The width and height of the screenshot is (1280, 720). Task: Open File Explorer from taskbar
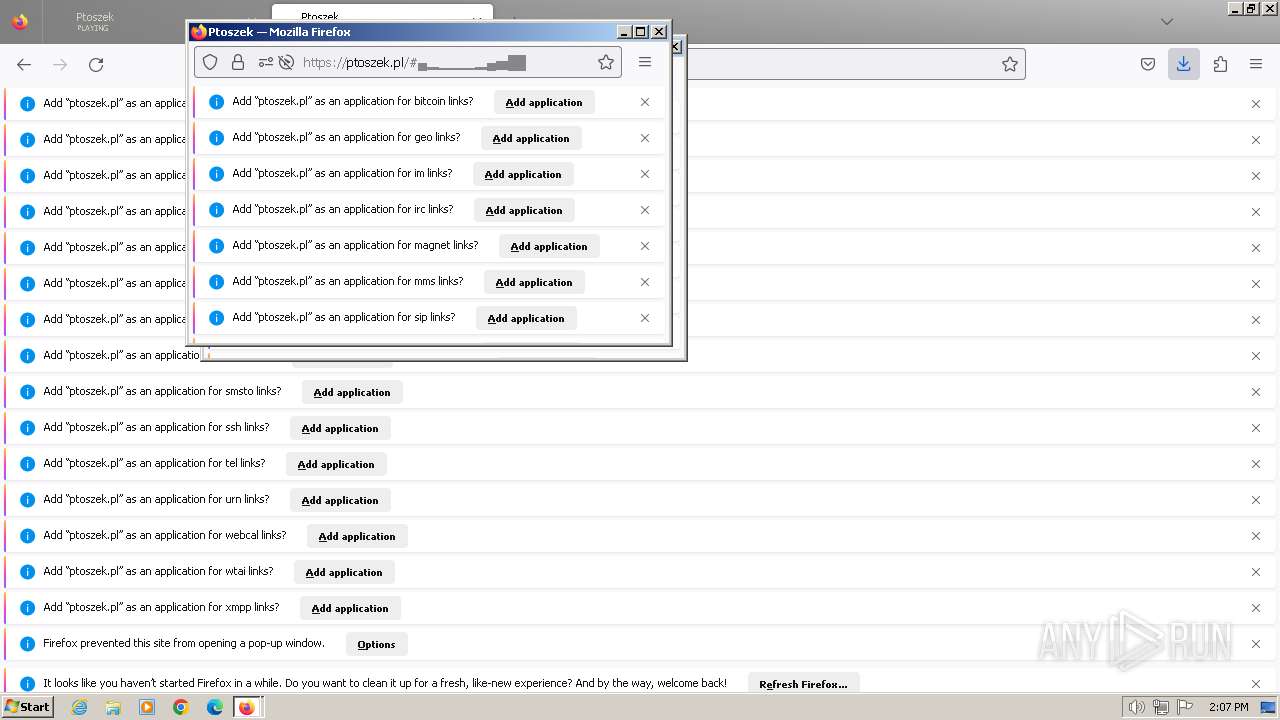click(113, 707)
